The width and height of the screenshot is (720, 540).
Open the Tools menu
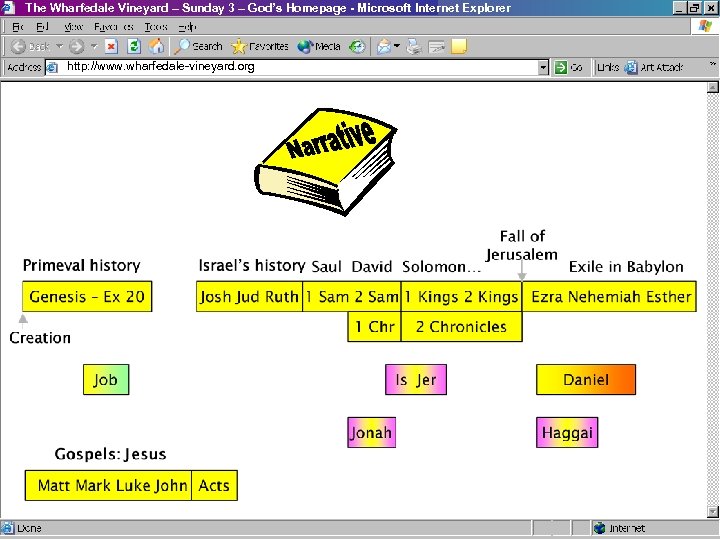156,27
